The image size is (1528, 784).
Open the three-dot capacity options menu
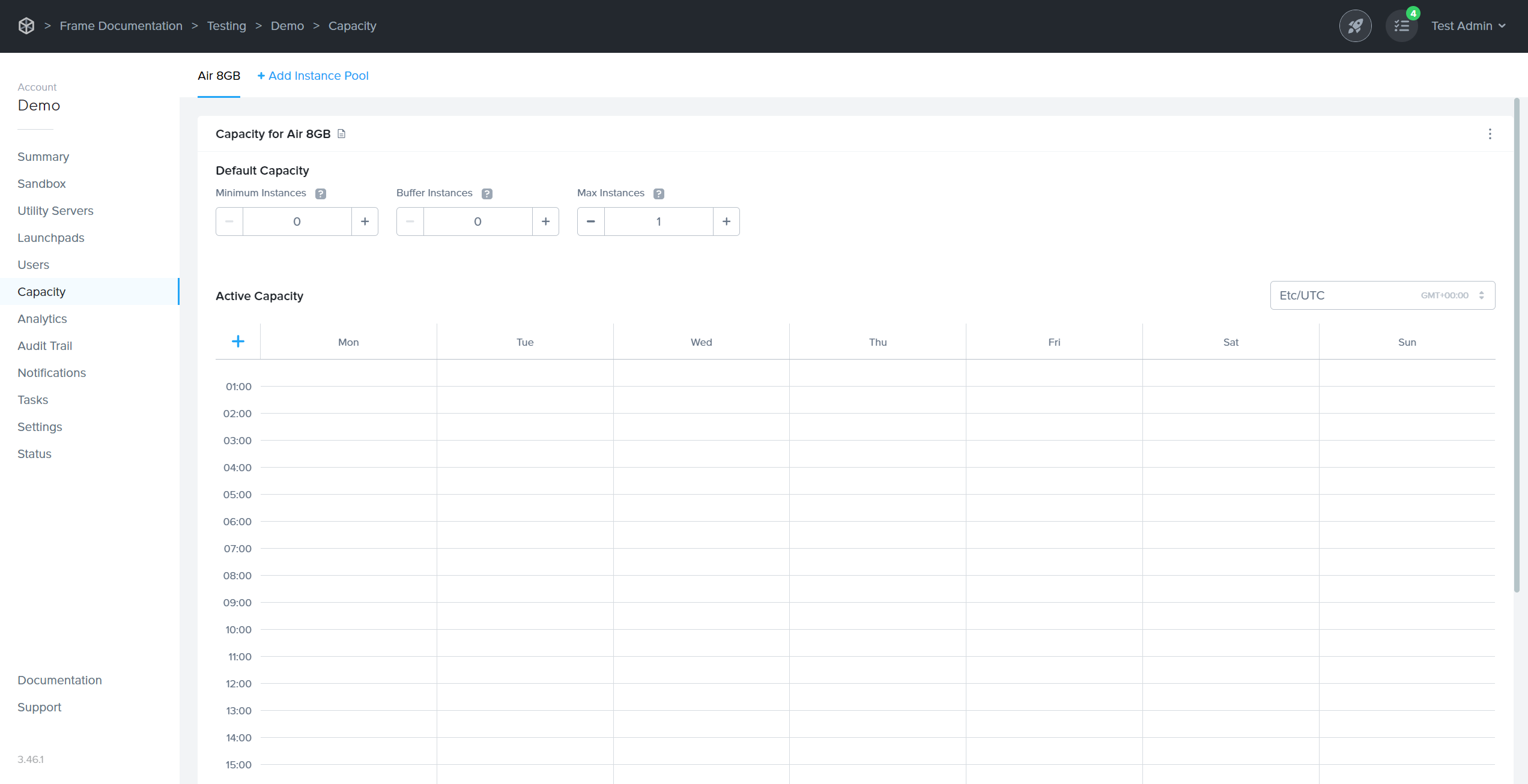tap(1490, 134)
